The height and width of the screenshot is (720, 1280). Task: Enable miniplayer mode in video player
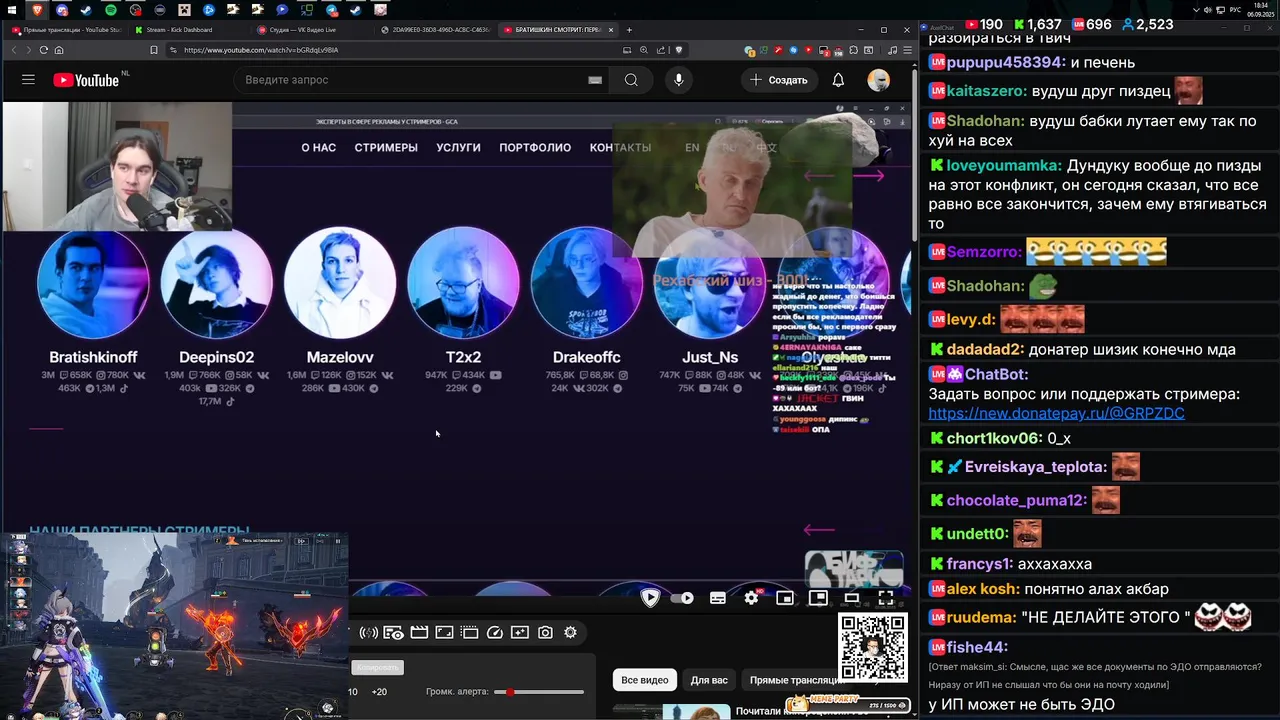[x=785, y=598]
